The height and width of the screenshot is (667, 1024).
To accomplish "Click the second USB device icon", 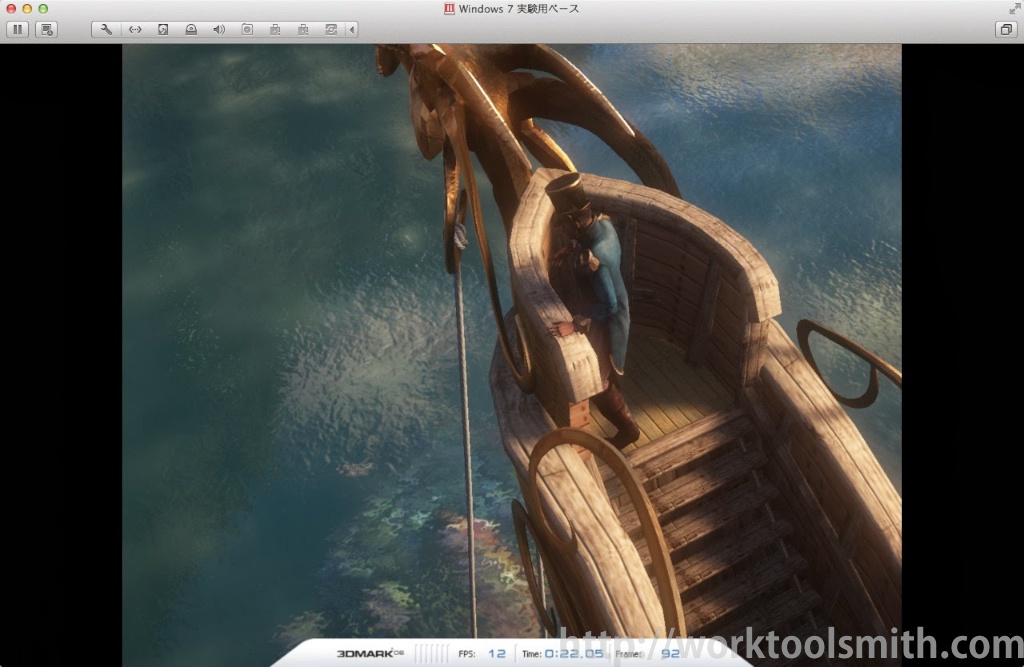I will click(304, 29).
